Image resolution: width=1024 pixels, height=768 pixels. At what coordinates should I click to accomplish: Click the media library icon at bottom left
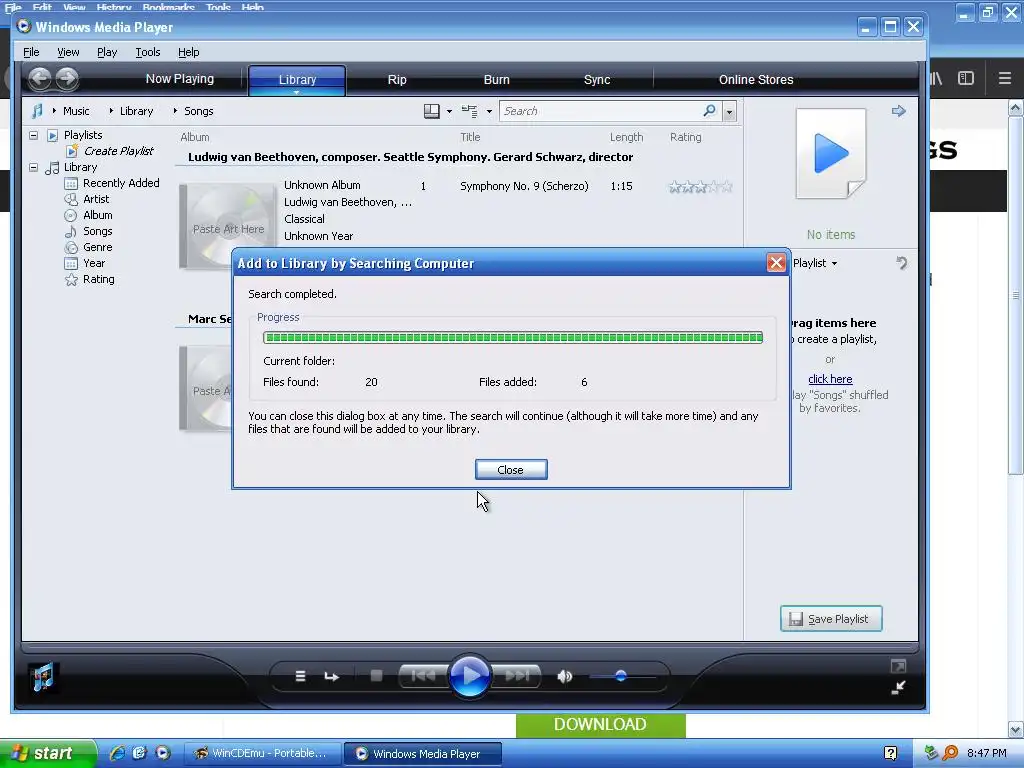(x=43, y=677)
